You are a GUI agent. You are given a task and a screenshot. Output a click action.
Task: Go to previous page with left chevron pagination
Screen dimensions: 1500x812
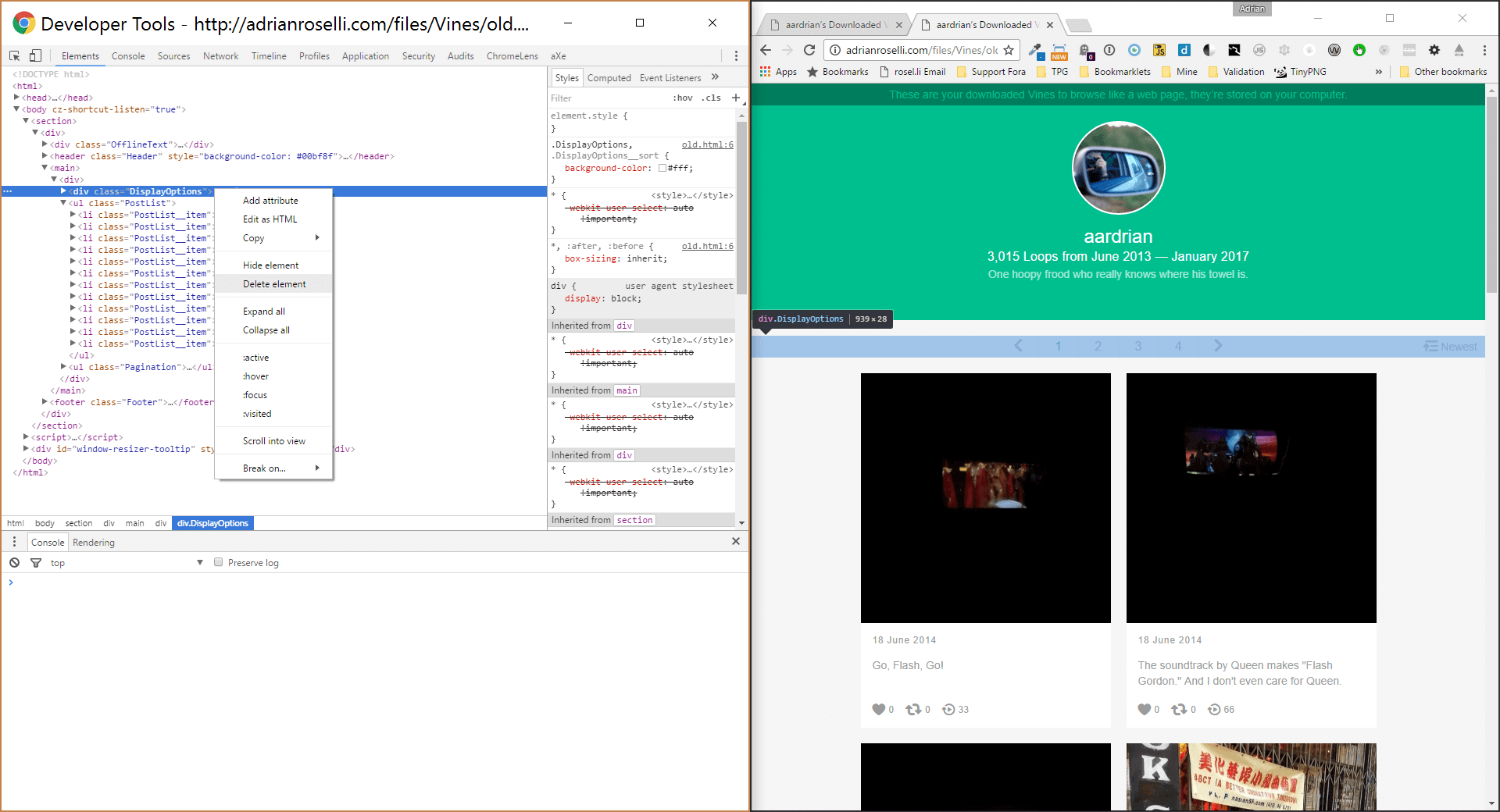coord(1018,346)
